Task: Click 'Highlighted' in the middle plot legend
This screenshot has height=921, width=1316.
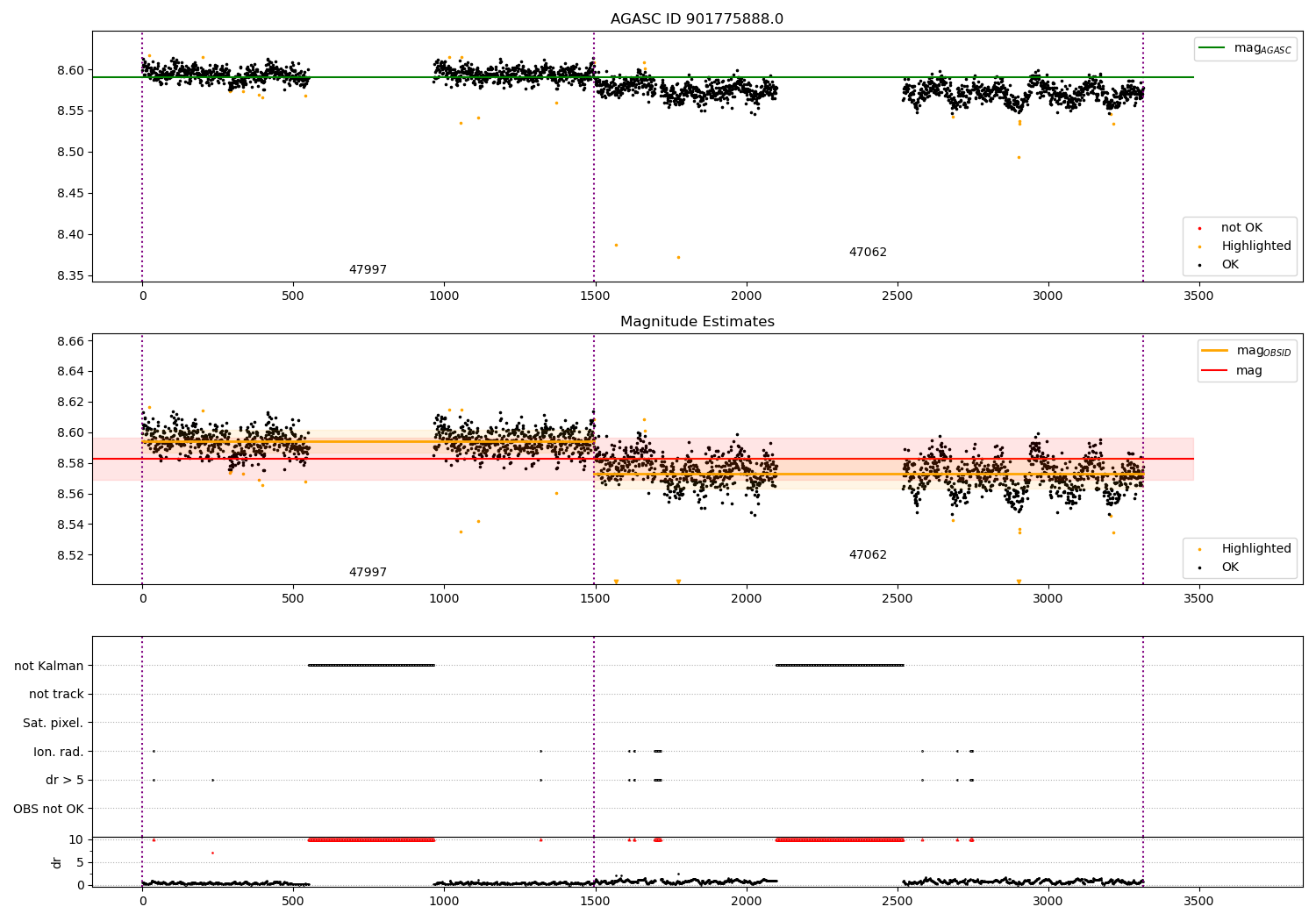Action: click(x=1256, y=549)
